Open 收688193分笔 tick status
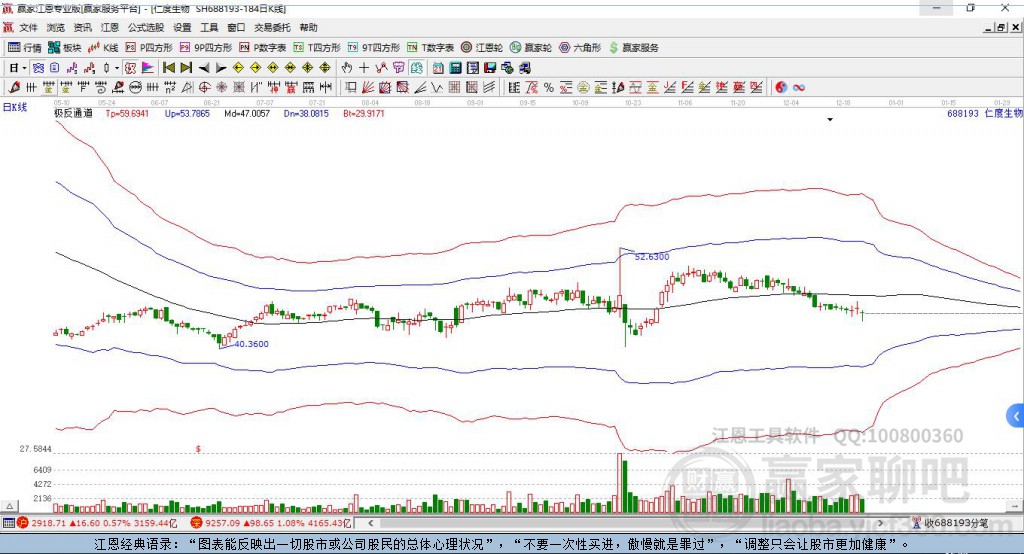 click(950, 523)
